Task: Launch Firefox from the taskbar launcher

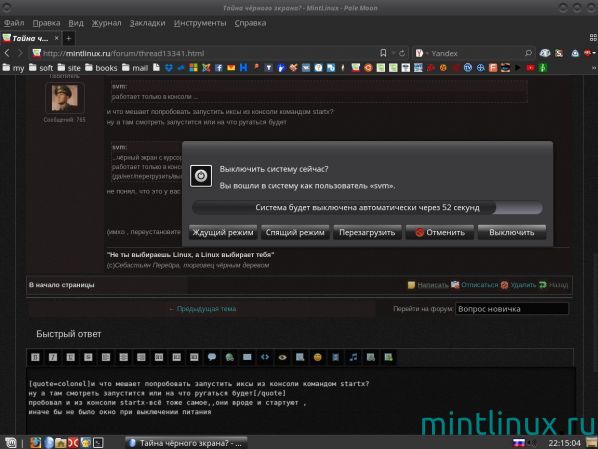Action: pyautogui.click(x=35, y=443)
